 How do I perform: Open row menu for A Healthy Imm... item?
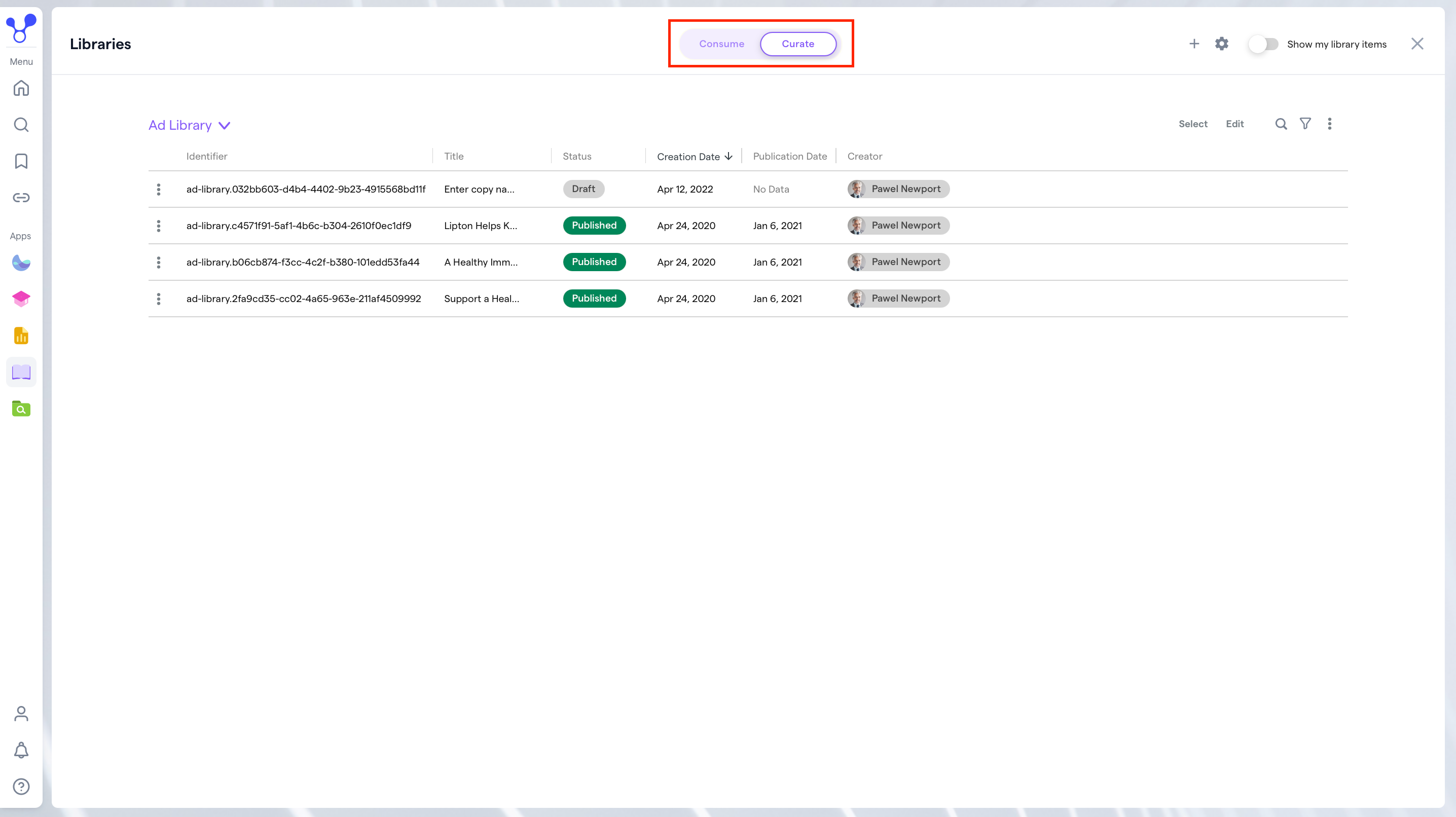(159, 262)
